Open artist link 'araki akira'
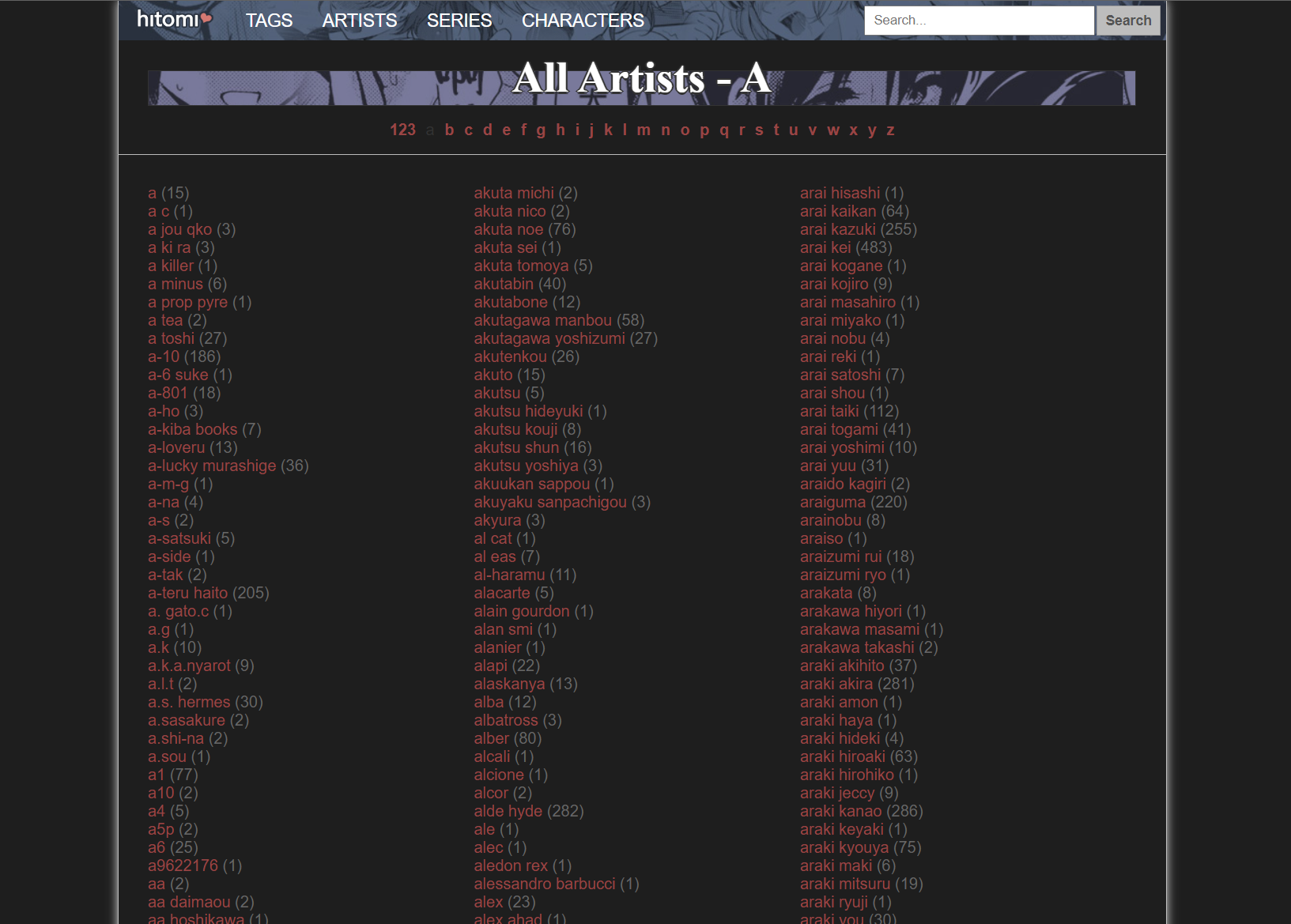The image size is (1291, 924). tap(836, 685)
